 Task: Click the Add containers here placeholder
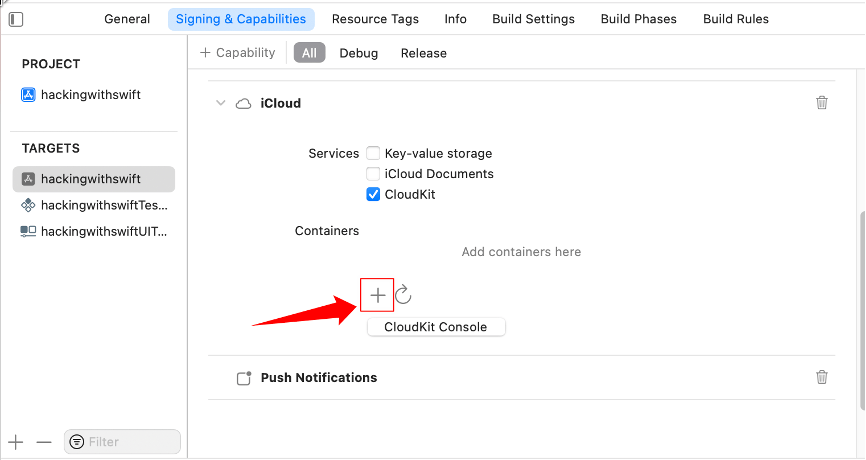click(x=521, y=252)
